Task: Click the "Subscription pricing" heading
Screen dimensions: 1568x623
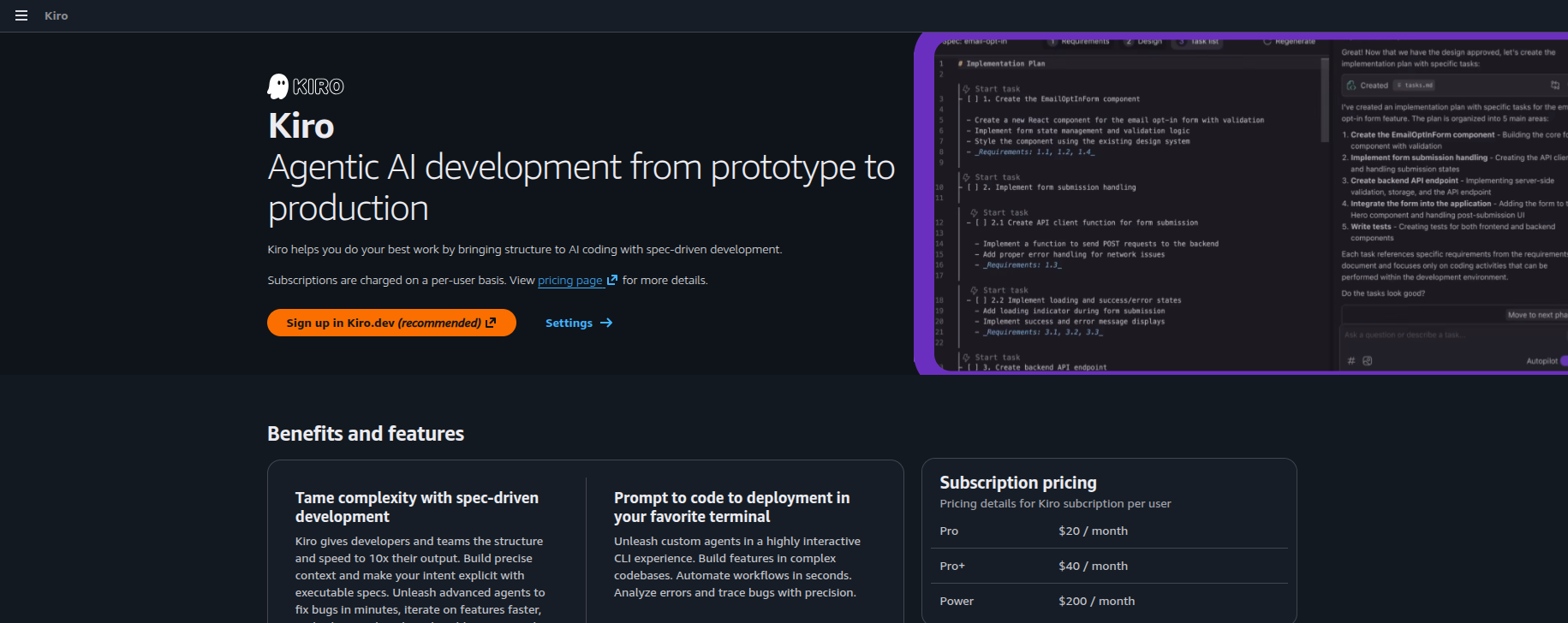Action: [1018, 483]
